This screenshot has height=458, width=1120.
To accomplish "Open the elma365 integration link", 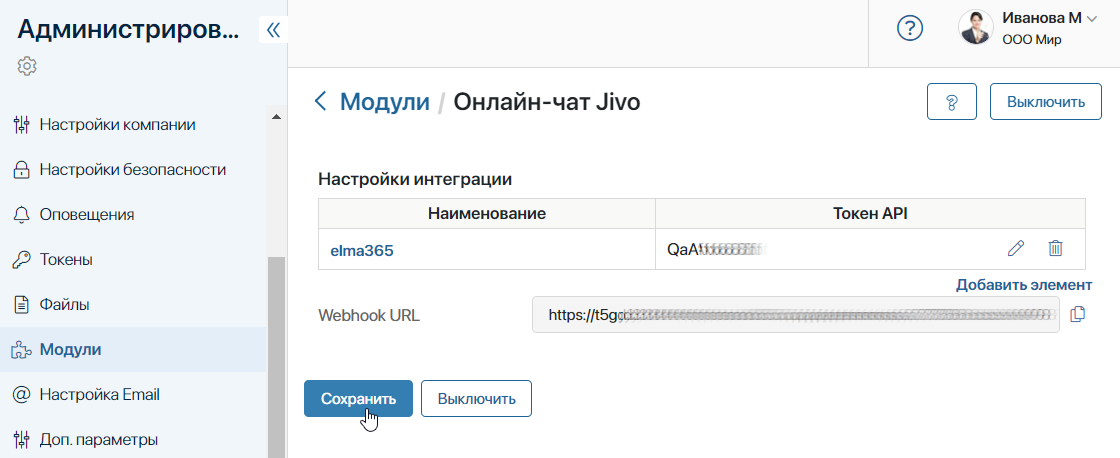I will (362, 251).
